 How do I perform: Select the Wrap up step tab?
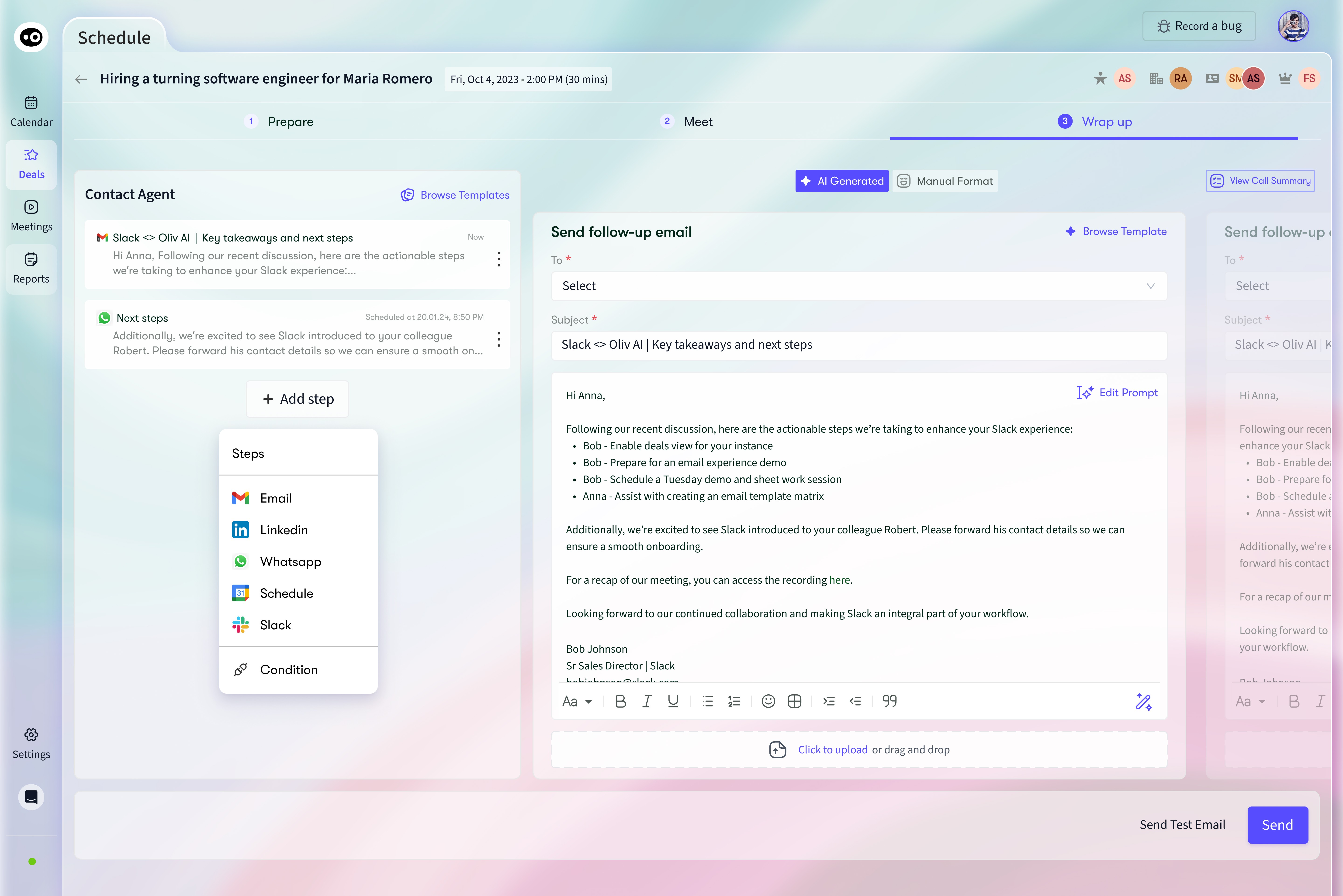(x=1094, y=122)
